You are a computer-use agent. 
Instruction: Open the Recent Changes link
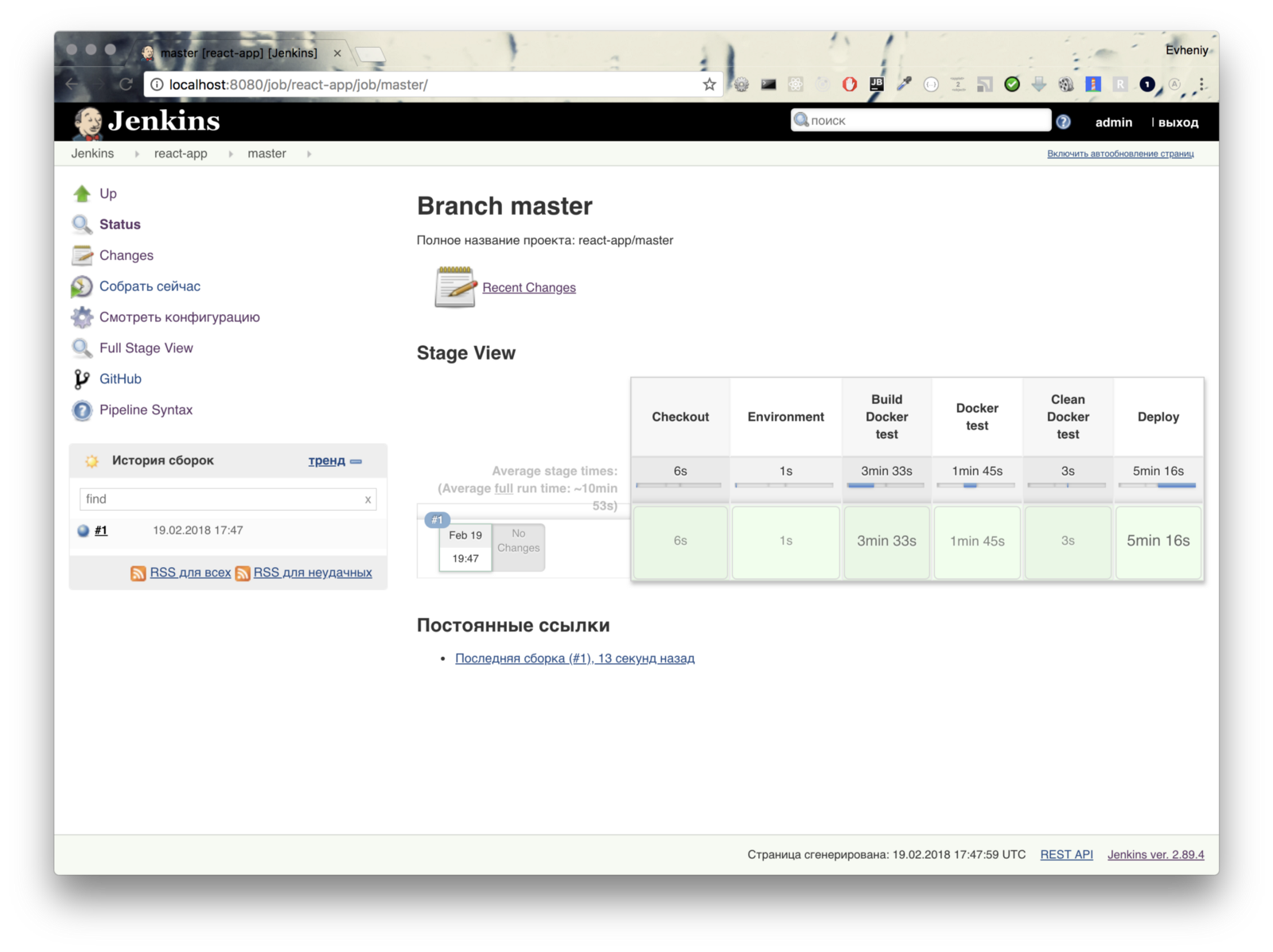[529, 288]
